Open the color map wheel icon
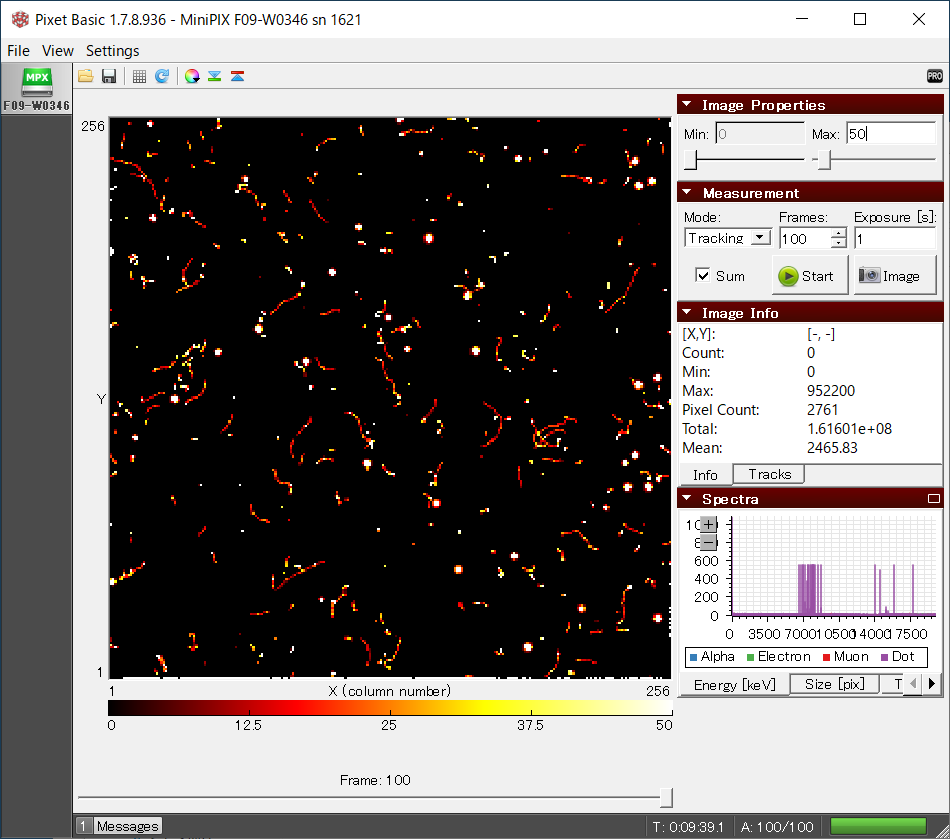The image size is (950, 839). click(192, 76)
